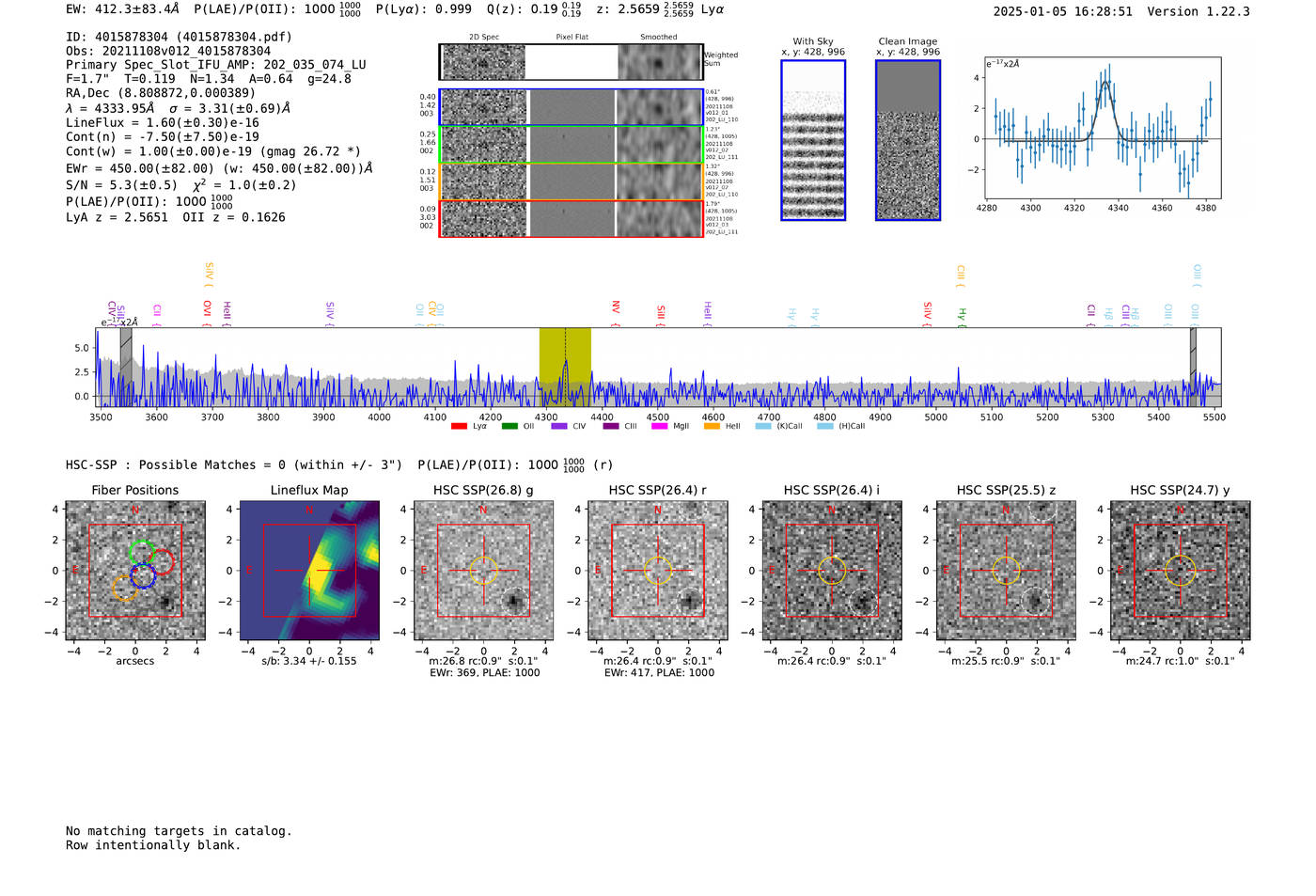Select the green fiber circle in Fiber Positions
This screenshot has height=896, width=1316.
(141, 553)
